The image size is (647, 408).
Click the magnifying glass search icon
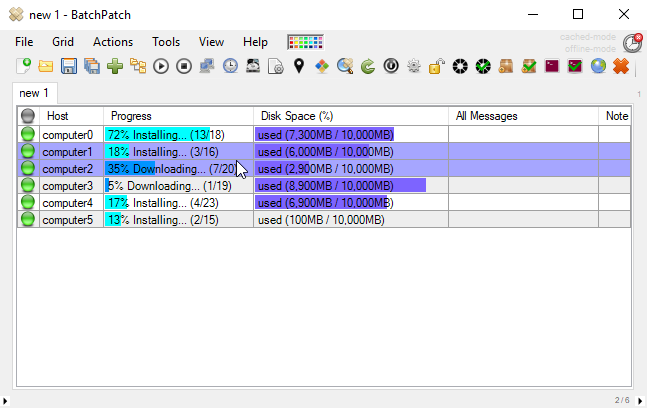pos(345,66)
